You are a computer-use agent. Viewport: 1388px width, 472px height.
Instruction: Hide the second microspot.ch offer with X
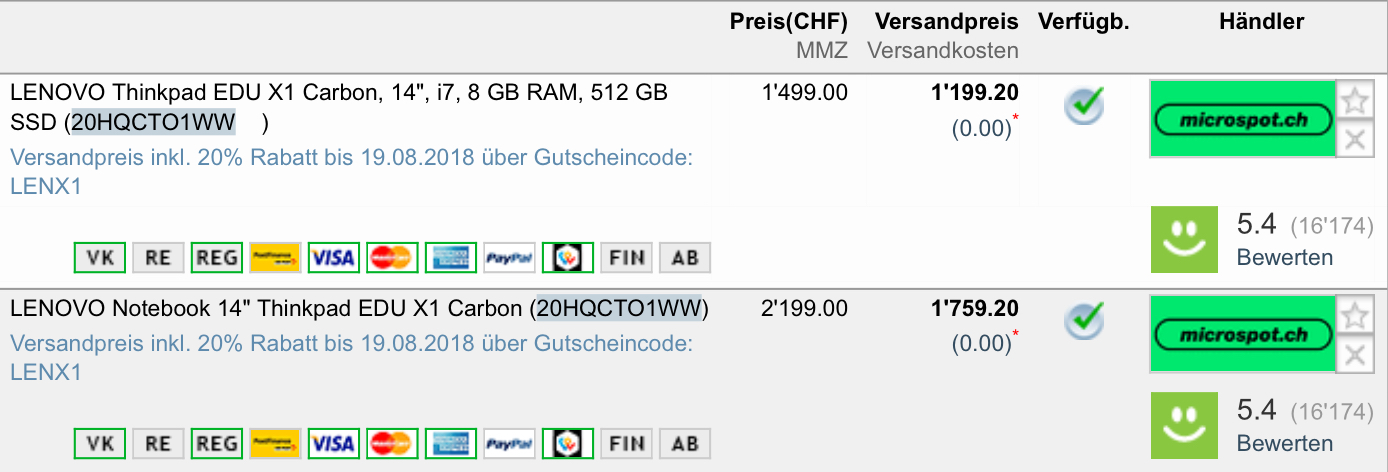tap(1355, 353)
